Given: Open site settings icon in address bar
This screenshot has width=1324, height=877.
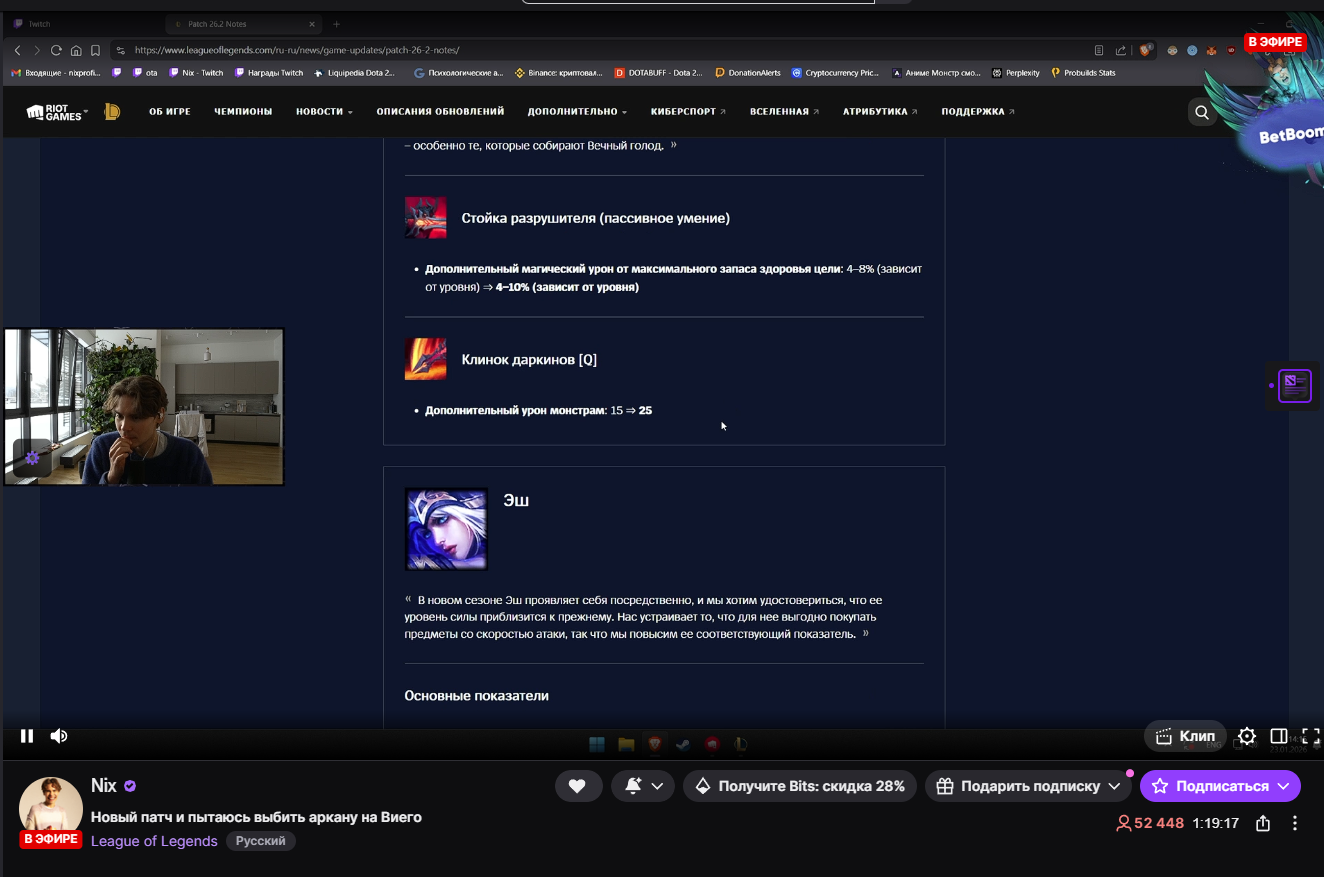Looking at the screenshot, I should pyautogui.click(x=120, y=50).
